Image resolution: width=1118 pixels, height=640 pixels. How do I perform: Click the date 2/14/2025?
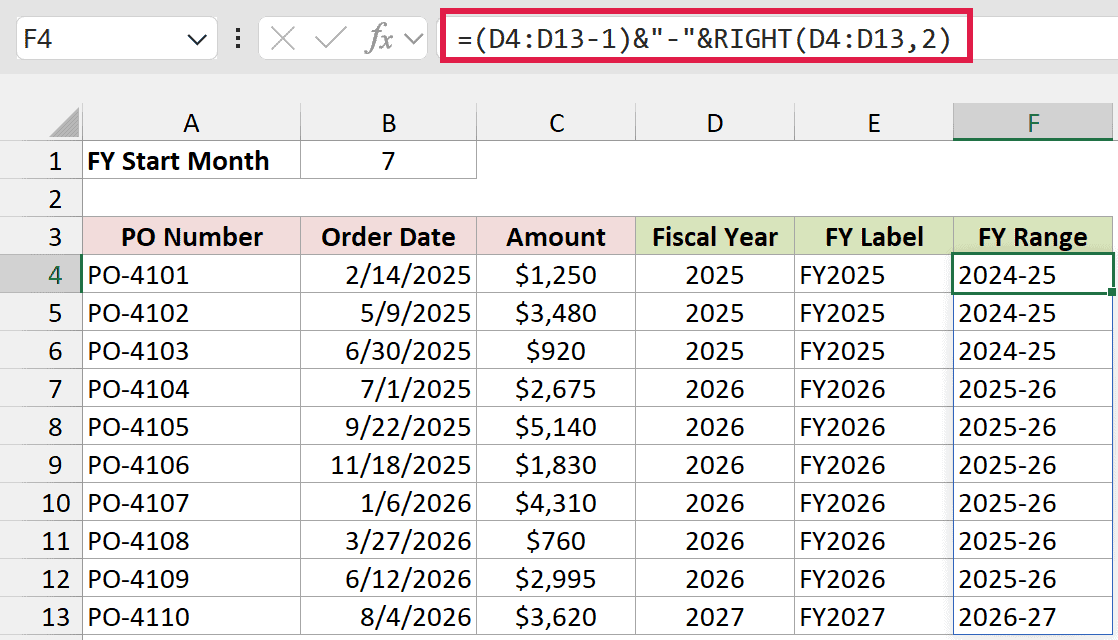389,274
